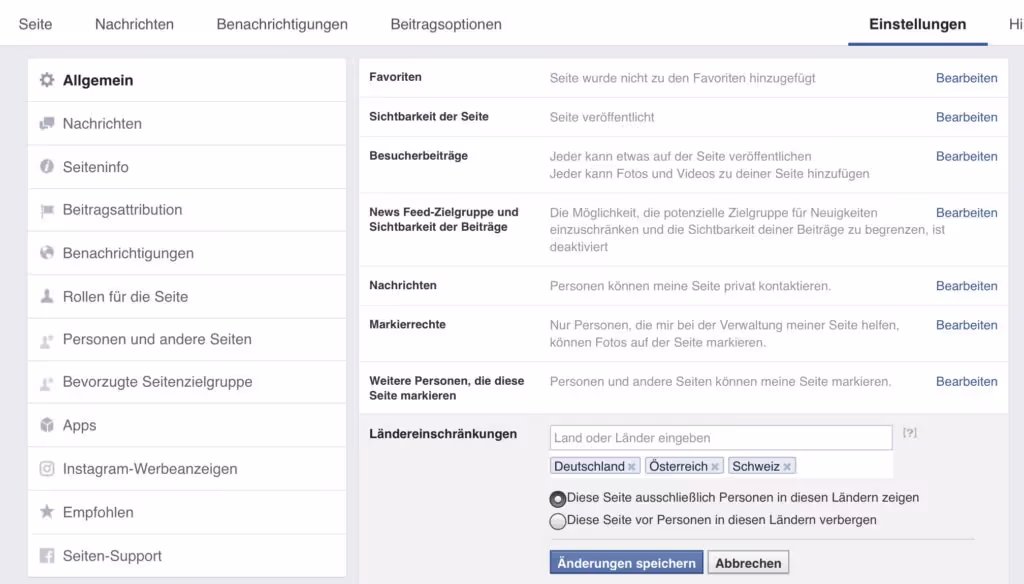
Task: Switch to the Nachrichten top tab
Action: 135,24
